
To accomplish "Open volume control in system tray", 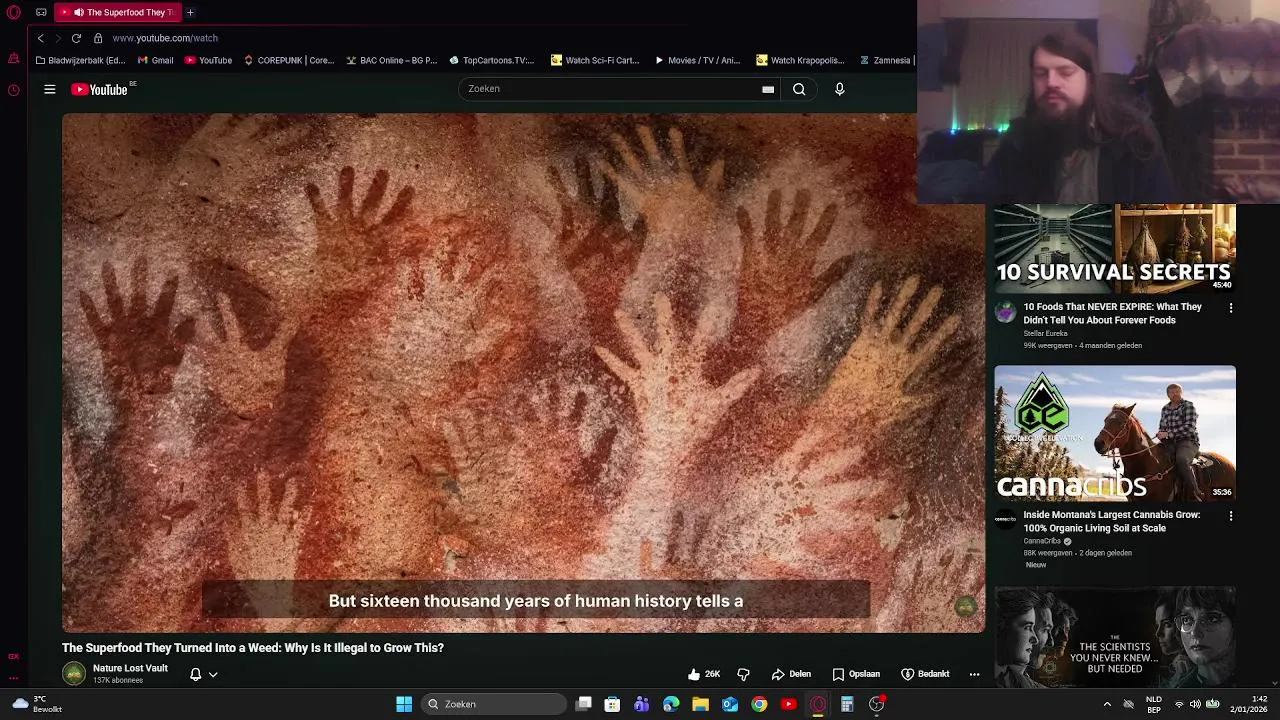I will point(1195,704).
